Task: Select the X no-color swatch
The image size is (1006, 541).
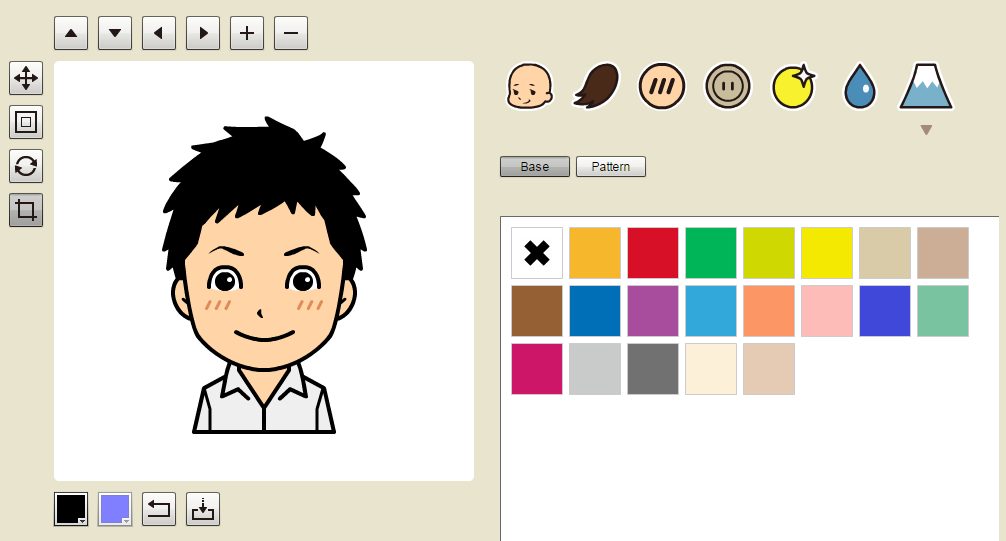Action: [x=537, y=253]
